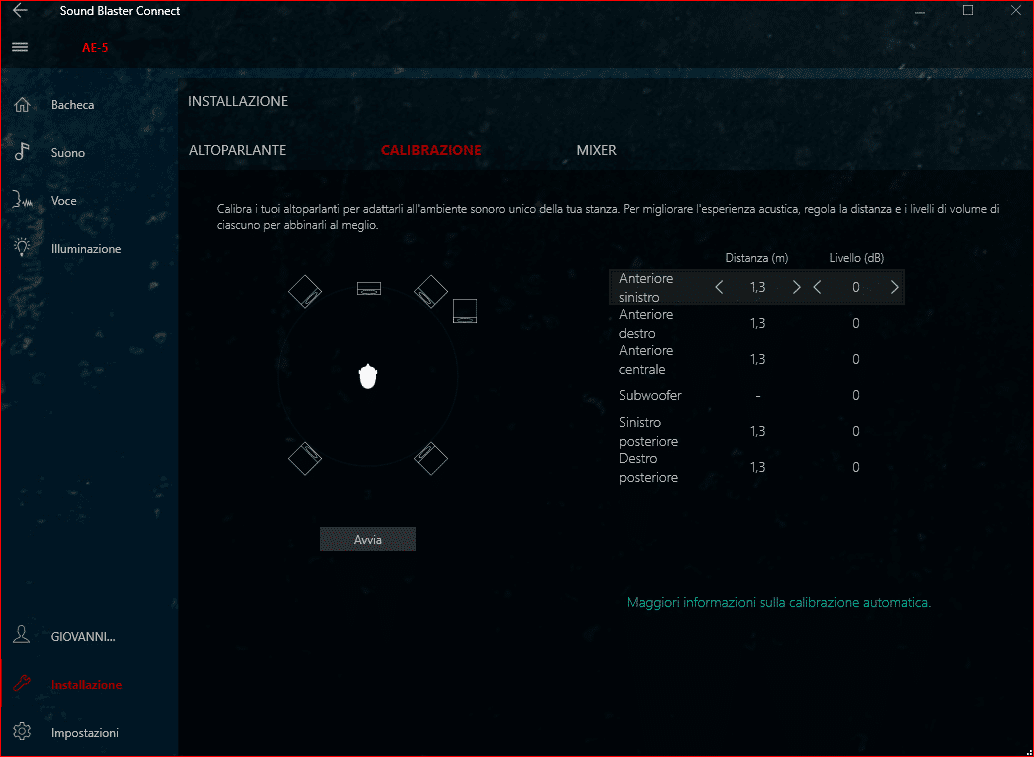
Task: Click the rear left speaker icon in diagram
Action: pos(305,458)
